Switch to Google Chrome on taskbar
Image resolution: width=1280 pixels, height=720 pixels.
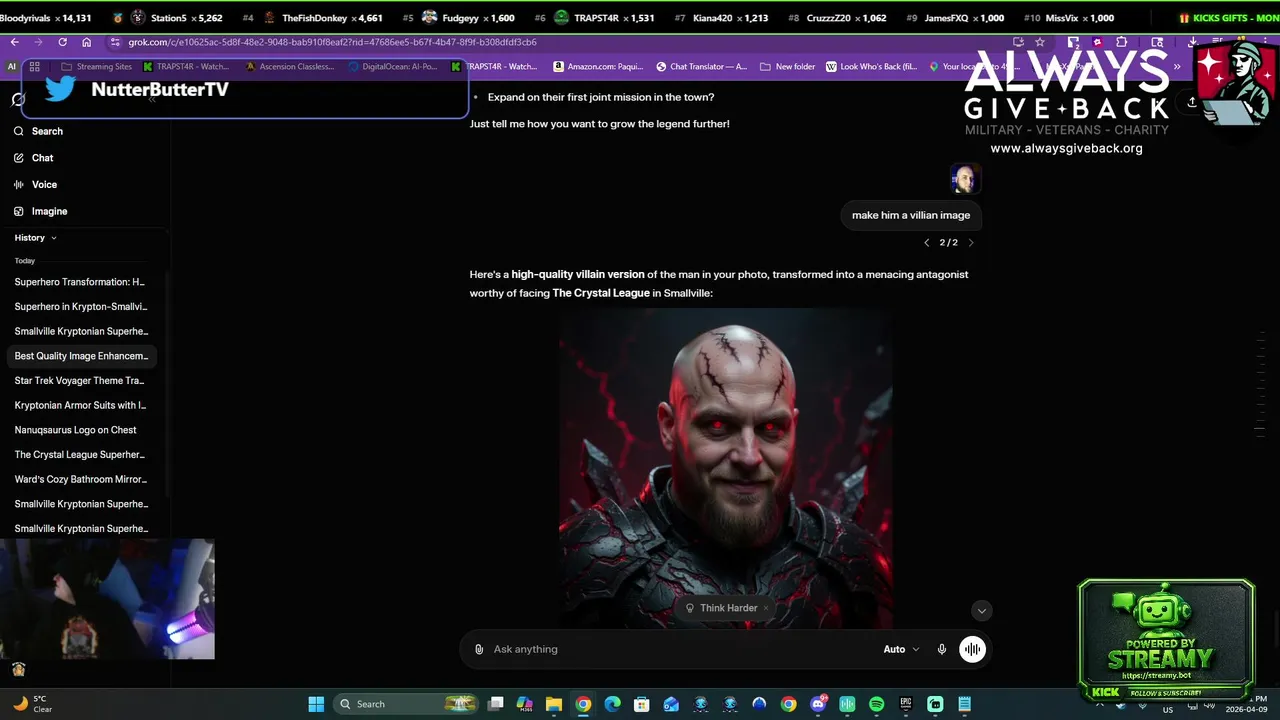(x=583, y=704)
